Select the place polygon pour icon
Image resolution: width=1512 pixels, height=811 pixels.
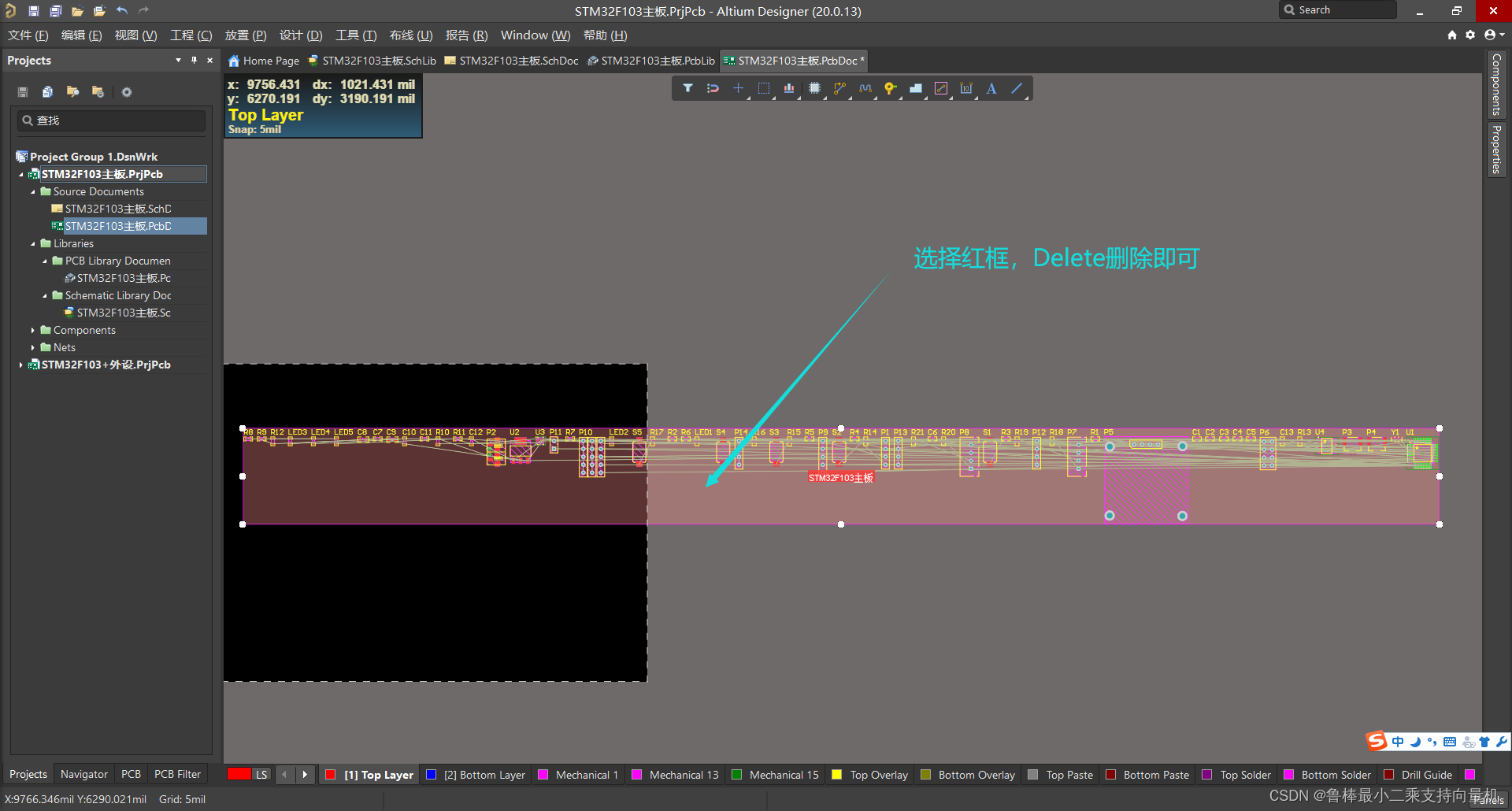[915, 88]
